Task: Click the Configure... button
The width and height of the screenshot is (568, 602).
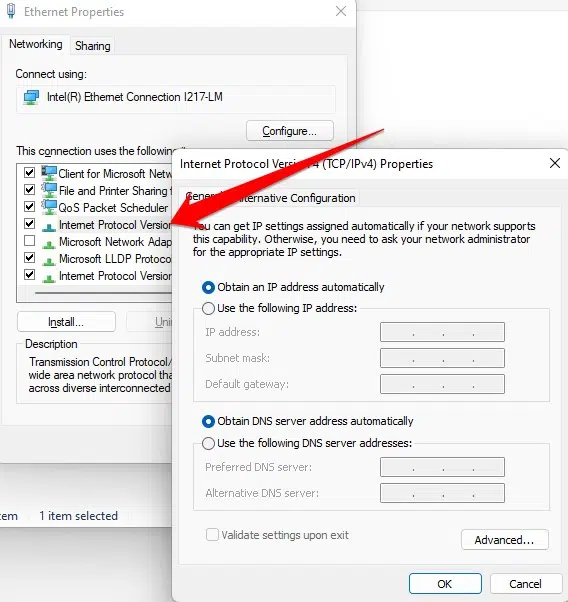Action: click(290, 131)
